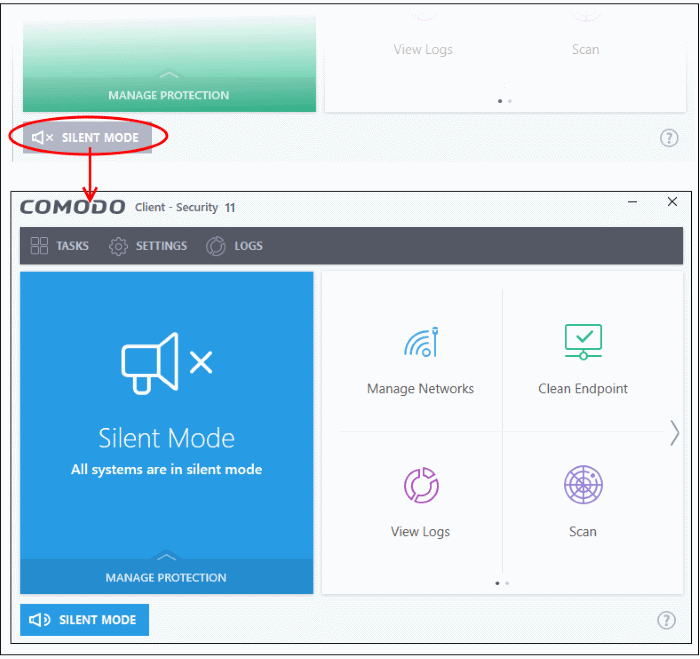The image size is (700, 659).
Task: Click the large megaphone Silent Mode icon
Action: coord(167,363)
